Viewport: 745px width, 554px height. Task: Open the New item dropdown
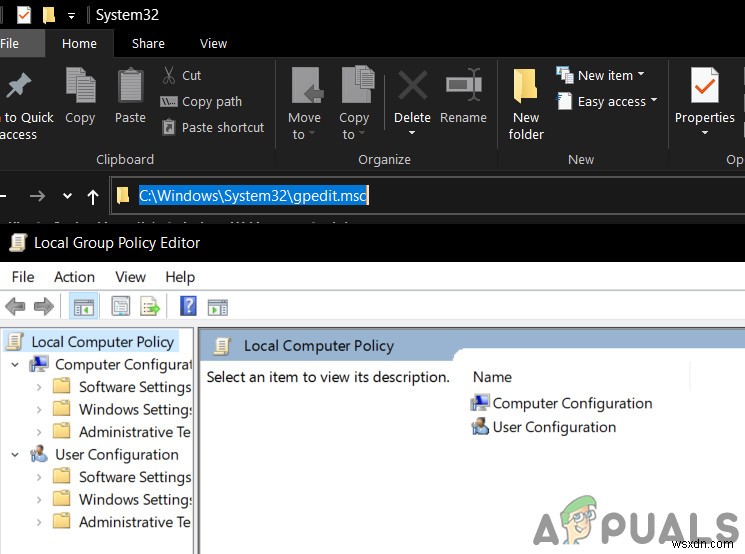click(601, 75)
